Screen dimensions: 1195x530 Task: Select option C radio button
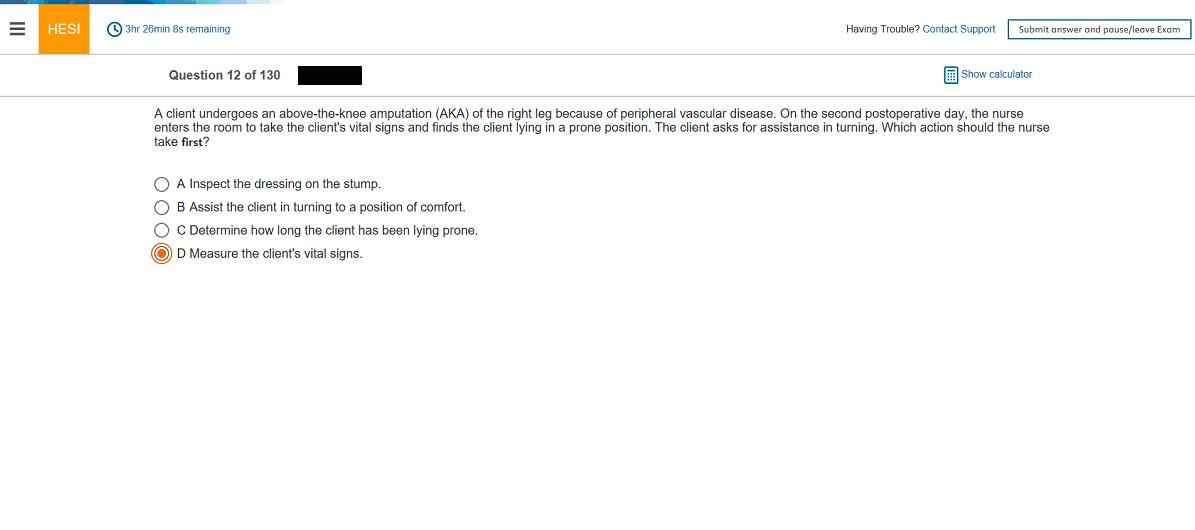point(161,230)
